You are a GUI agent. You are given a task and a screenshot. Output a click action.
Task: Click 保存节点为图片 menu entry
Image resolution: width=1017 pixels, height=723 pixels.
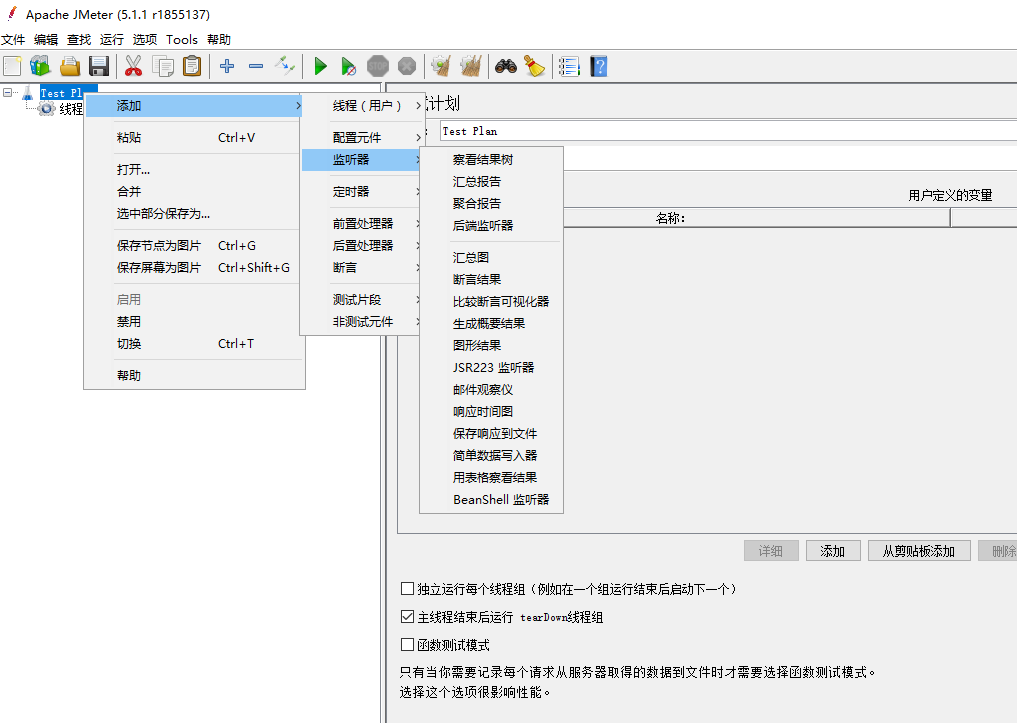pyautogui.click(x=194, y=246)
